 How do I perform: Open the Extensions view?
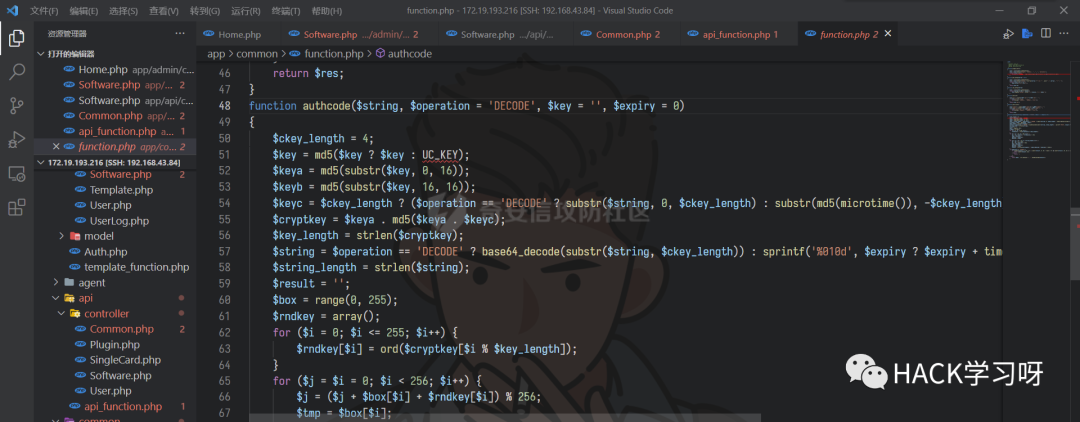click(x=16, y=207)
